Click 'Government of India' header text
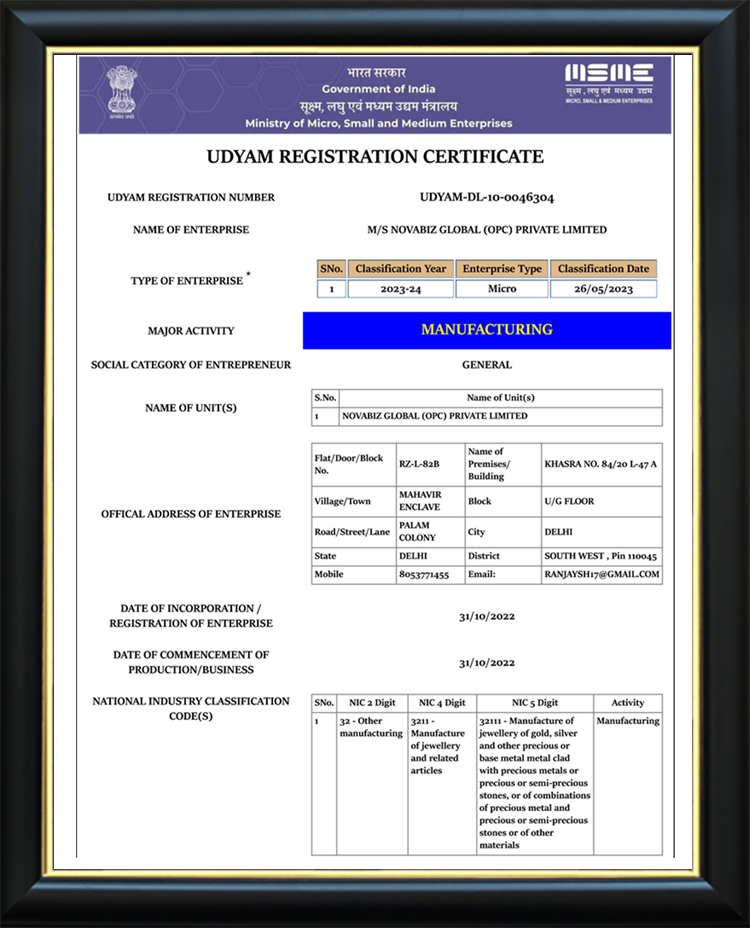 [x=379, y=89]
